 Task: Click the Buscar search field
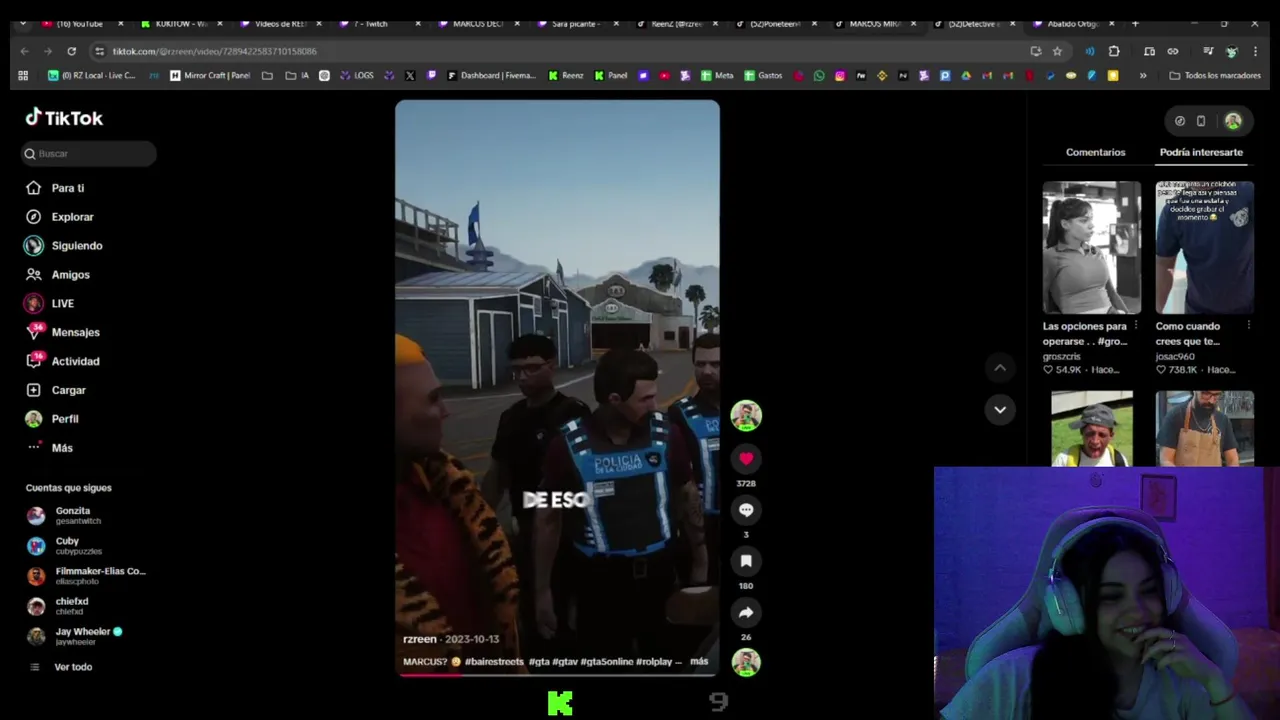(90, 153)
